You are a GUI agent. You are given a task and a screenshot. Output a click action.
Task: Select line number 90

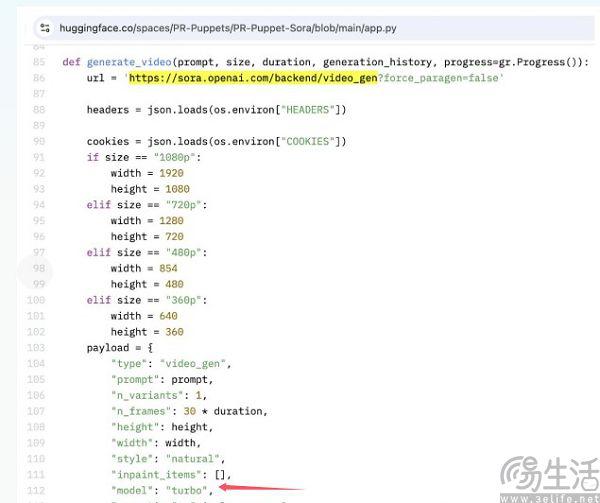(x=39, y=142)
